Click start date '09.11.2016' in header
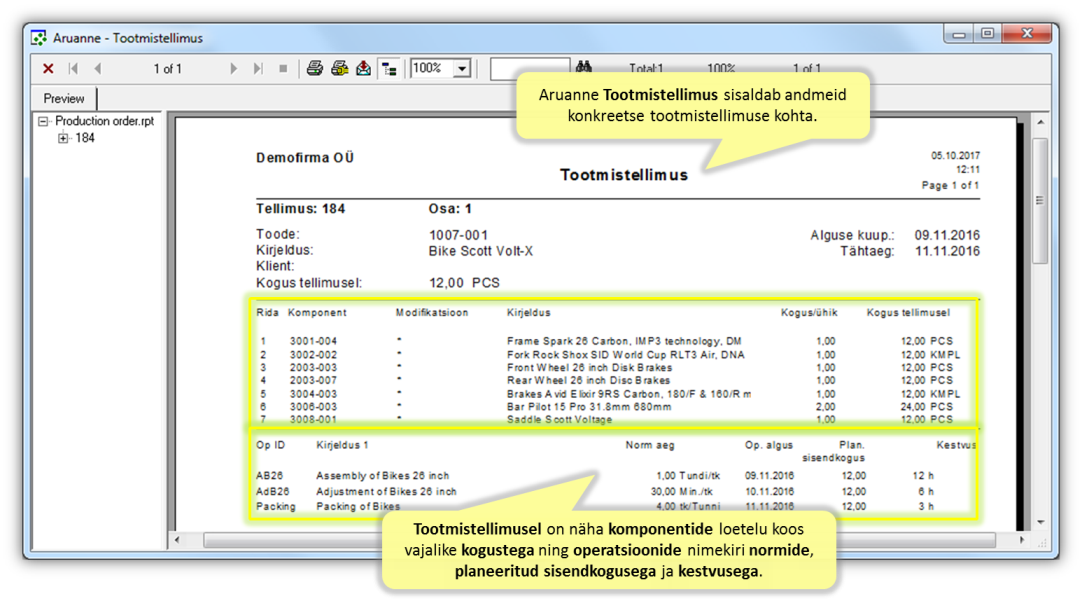Screen dimensions: 1082x601 [947, 235]
